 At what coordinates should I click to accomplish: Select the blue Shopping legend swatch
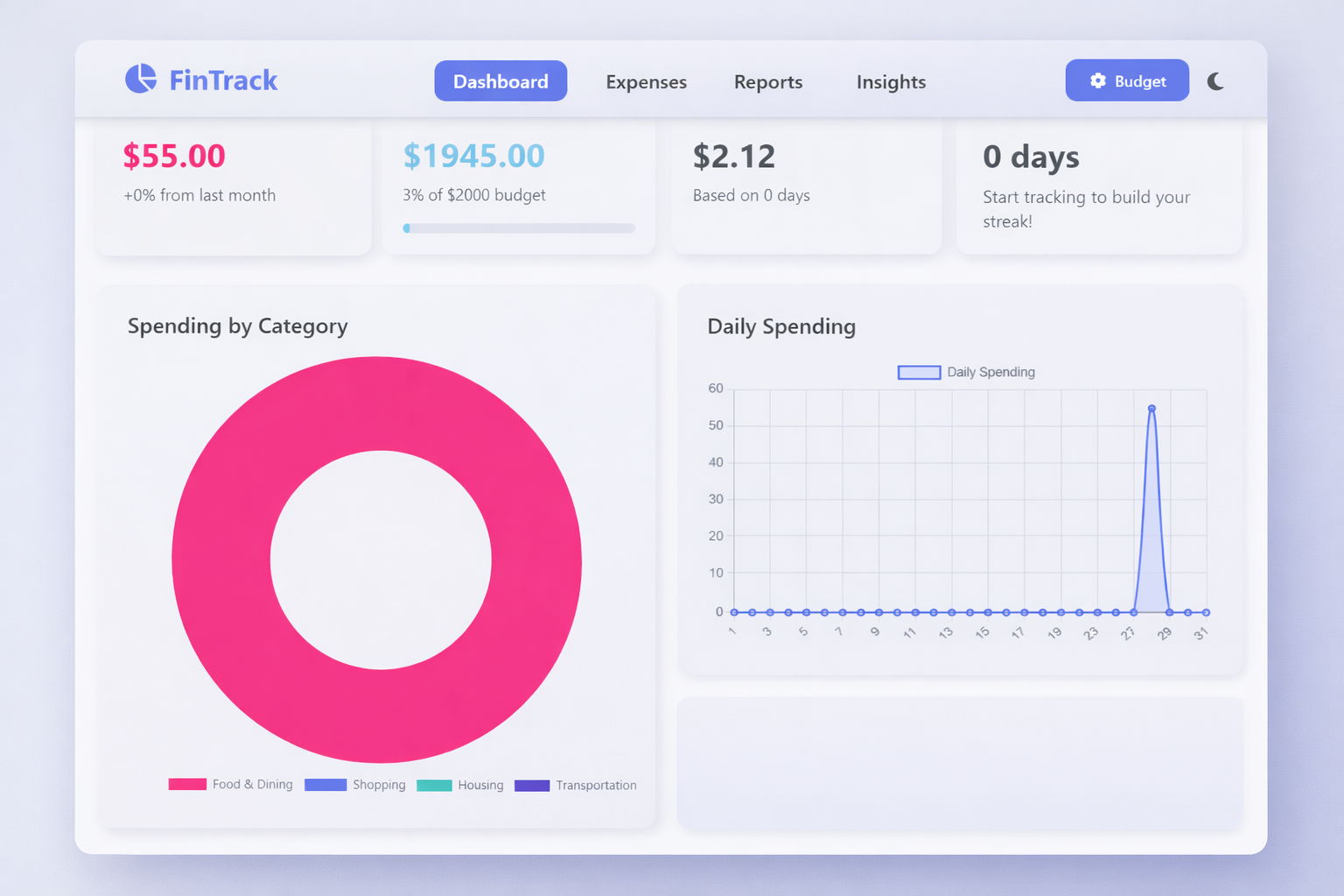[325, 784]
